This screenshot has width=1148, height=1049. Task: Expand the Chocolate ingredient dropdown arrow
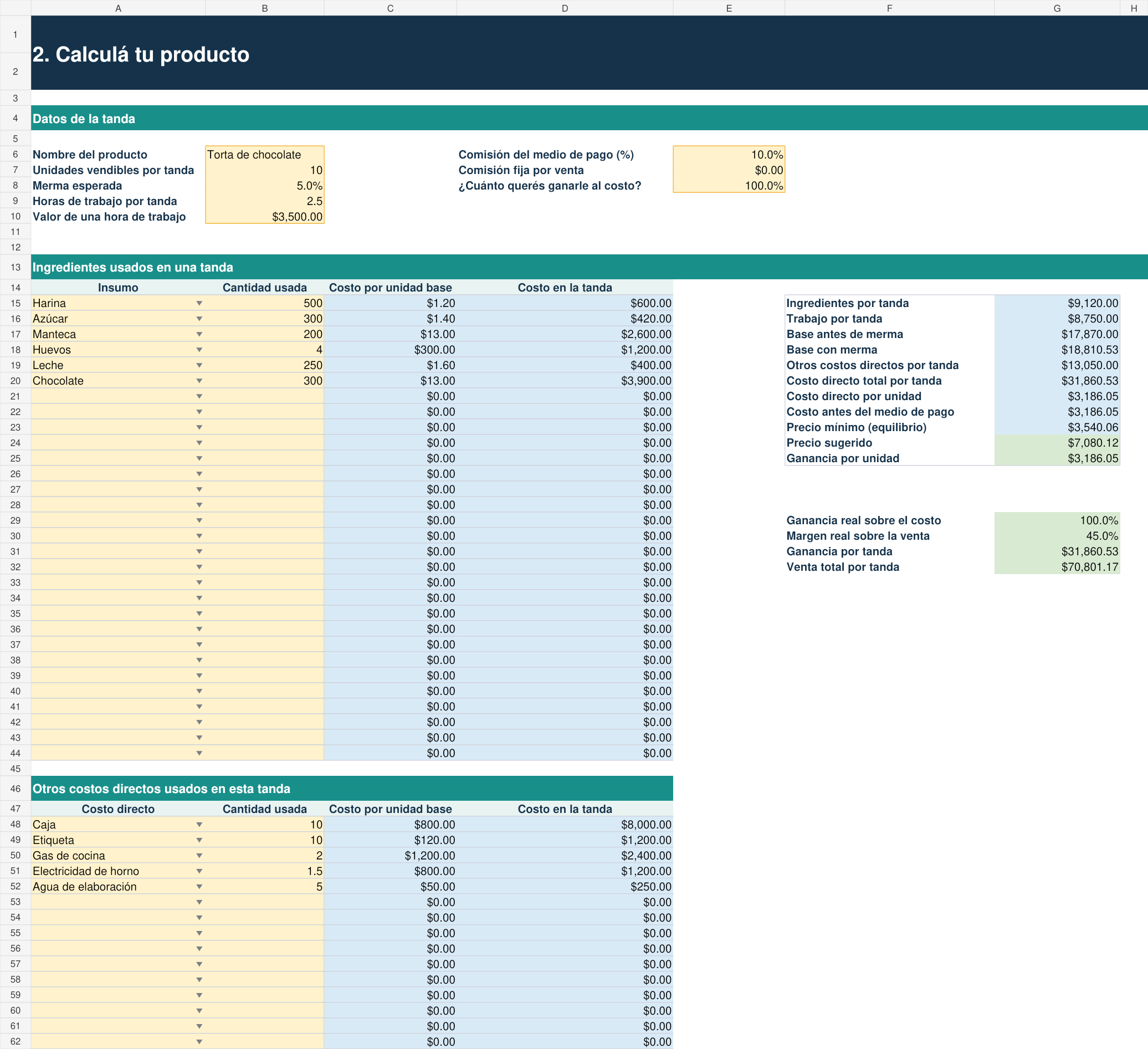coord(199,380)
